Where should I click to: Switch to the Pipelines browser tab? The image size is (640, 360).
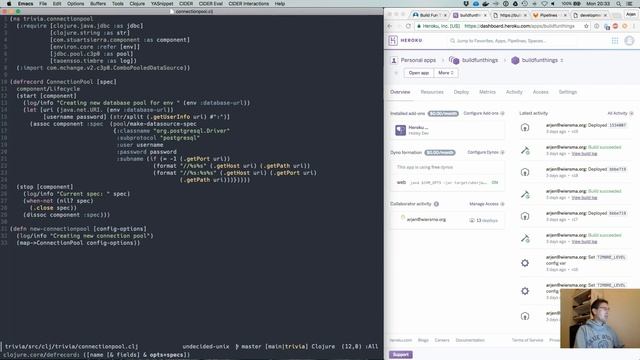(x=549, y=15)
